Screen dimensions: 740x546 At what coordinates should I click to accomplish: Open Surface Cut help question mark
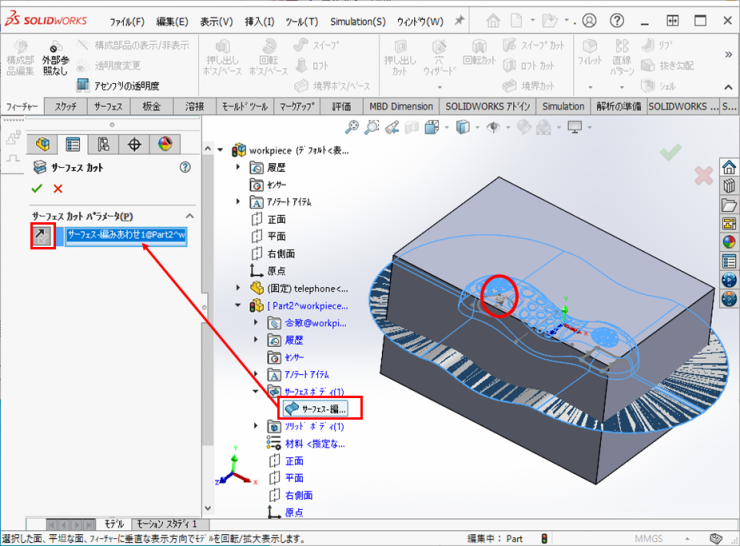[184, 168]
